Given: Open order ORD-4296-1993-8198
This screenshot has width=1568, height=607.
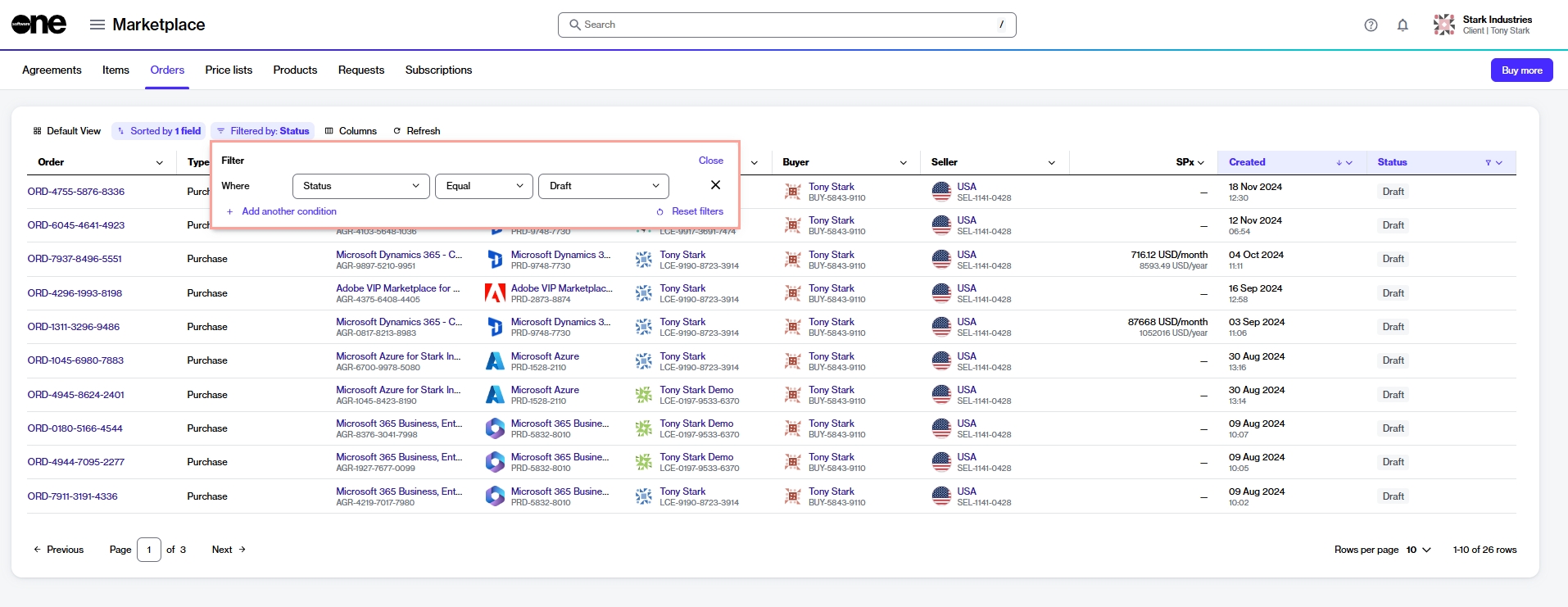Looking at the screenshot, I should (75, 293).
